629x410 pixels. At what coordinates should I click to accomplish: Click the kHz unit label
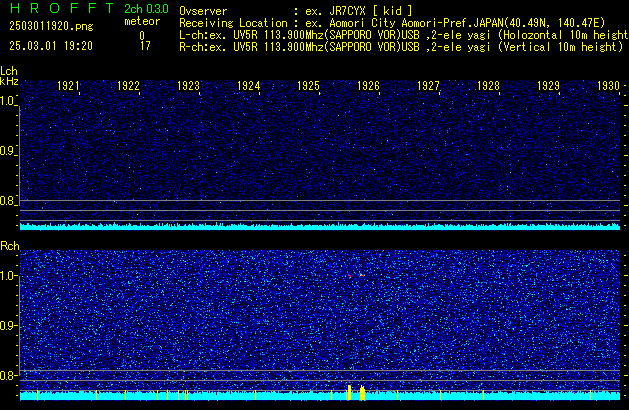[9, 81]
